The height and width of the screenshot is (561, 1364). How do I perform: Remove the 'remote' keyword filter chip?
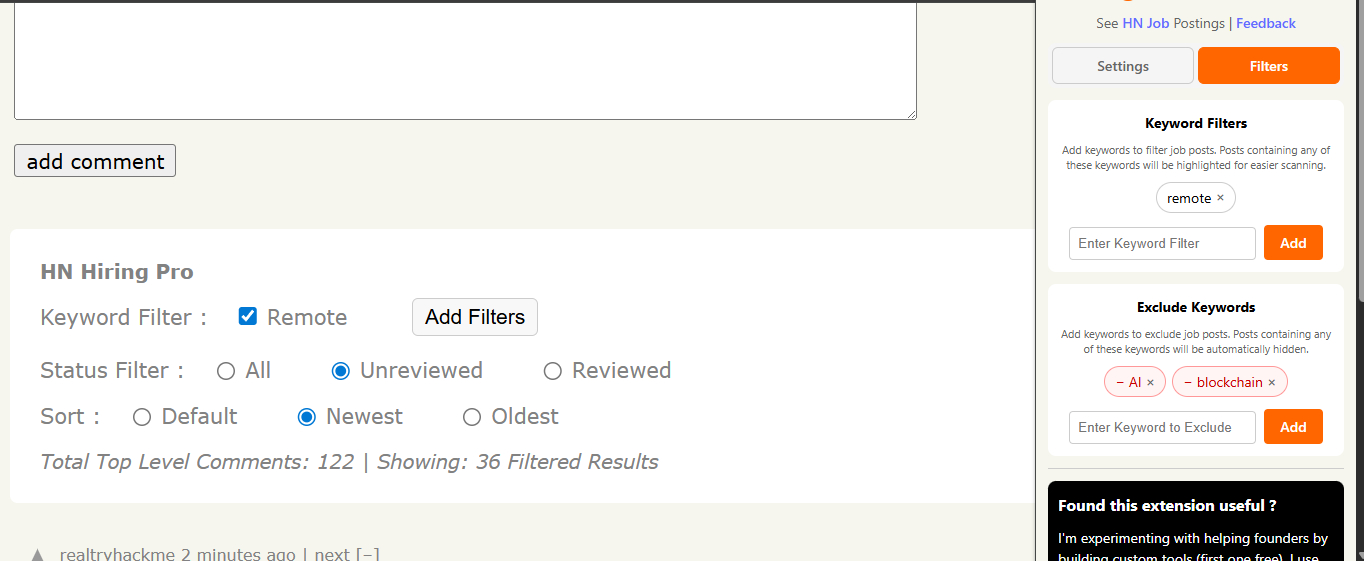point(1220,198)
